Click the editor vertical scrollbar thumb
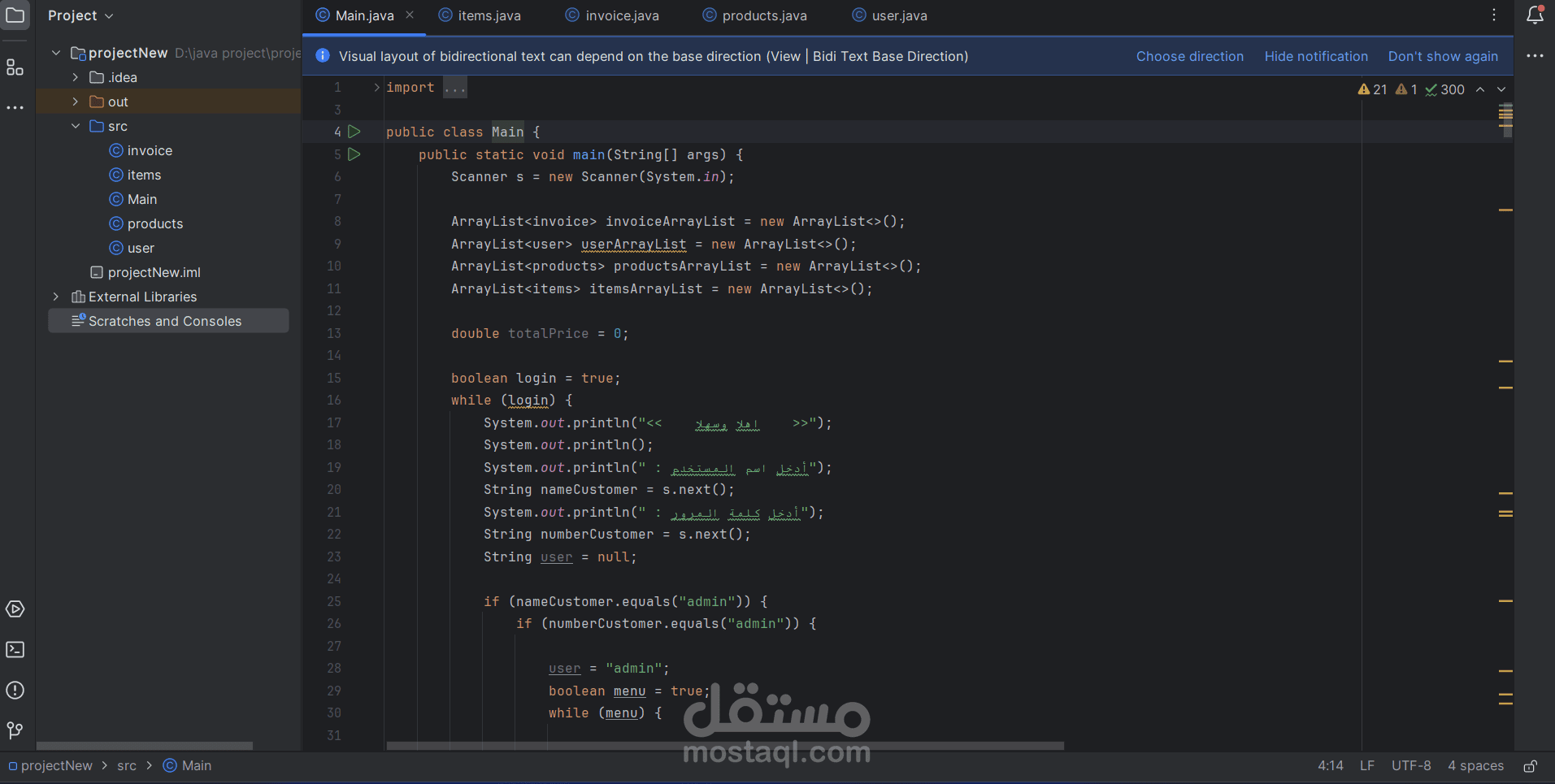 [1506, 120]
